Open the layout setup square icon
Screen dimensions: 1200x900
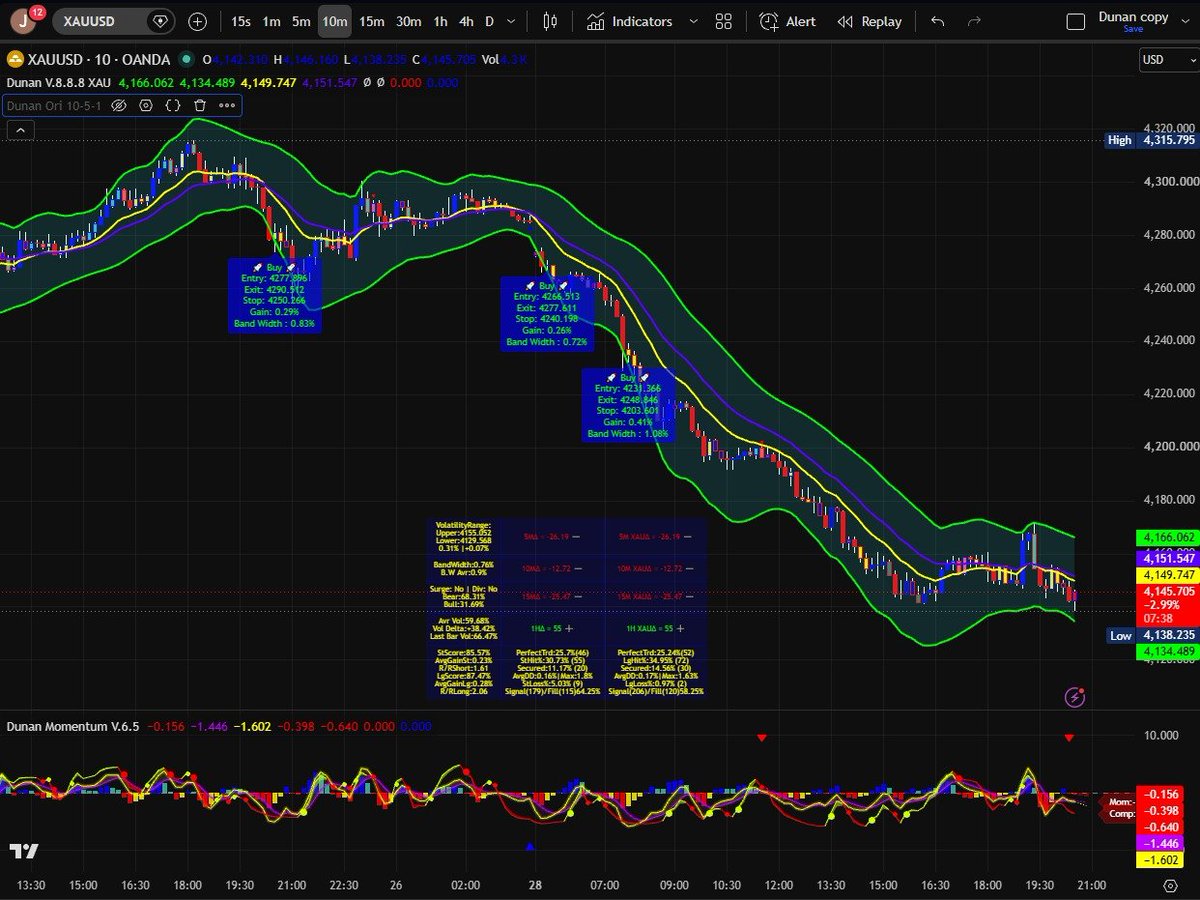point(1076,22)
